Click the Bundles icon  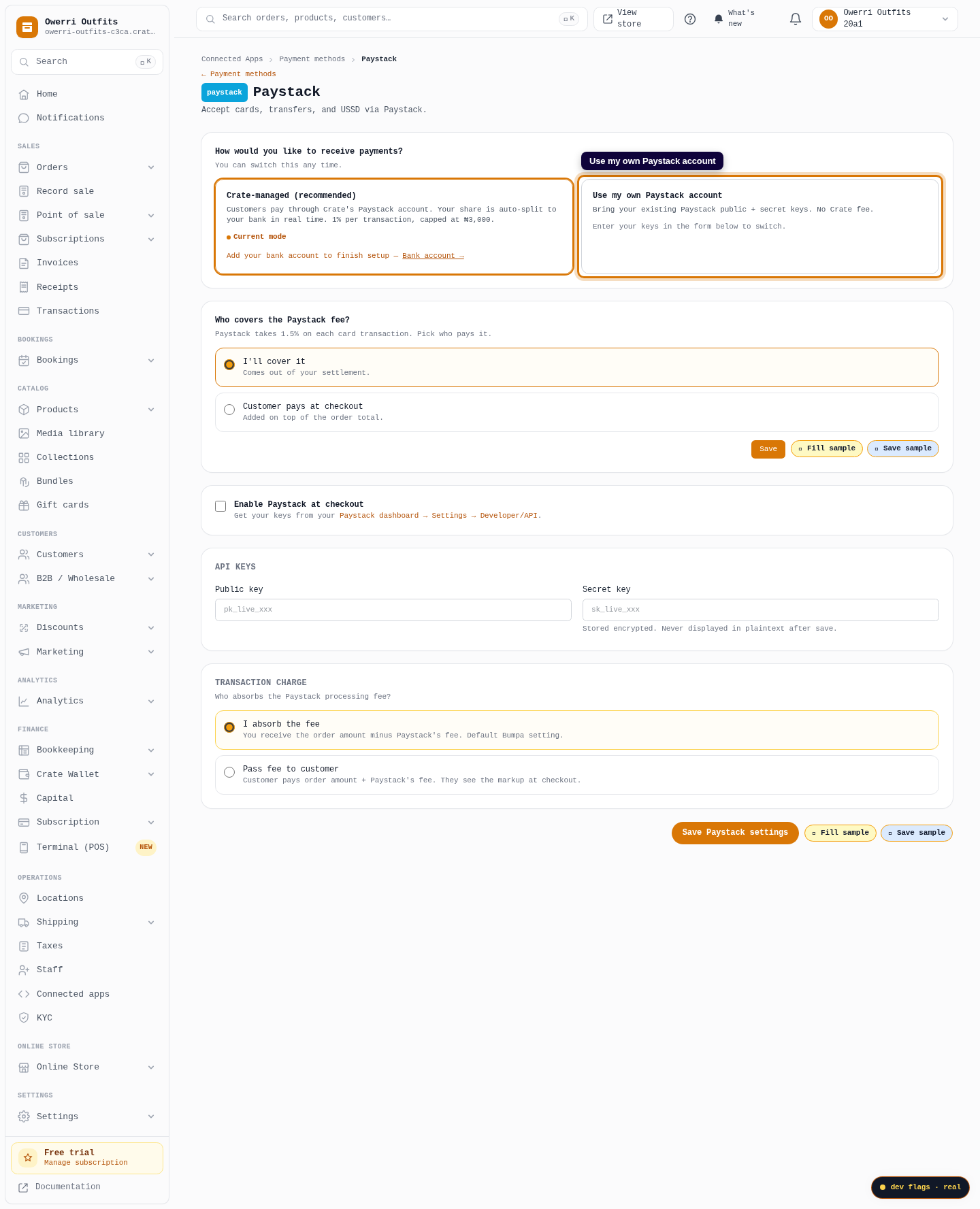coord(24,482)
